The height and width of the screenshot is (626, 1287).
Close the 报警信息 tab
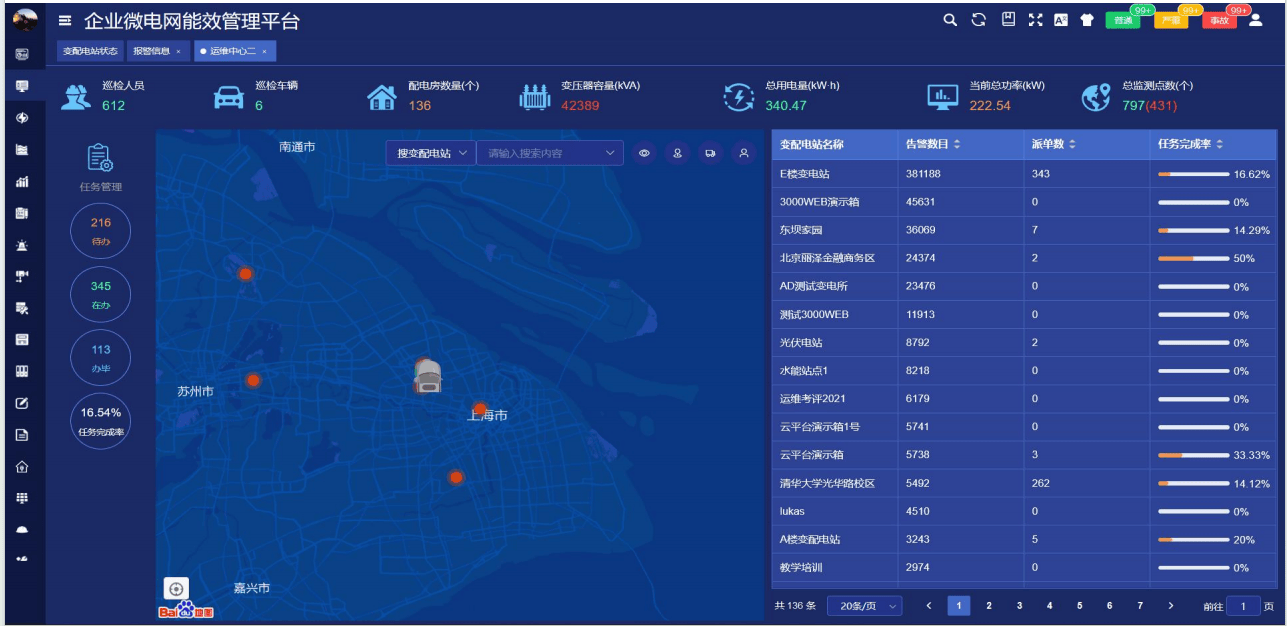point(179,51)
